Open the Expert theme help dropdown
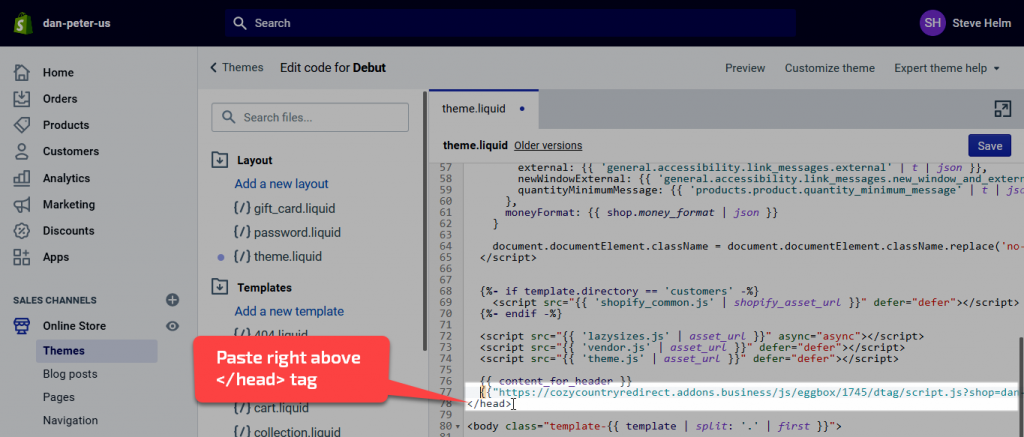1024x437 pixels. pos(946,68)
